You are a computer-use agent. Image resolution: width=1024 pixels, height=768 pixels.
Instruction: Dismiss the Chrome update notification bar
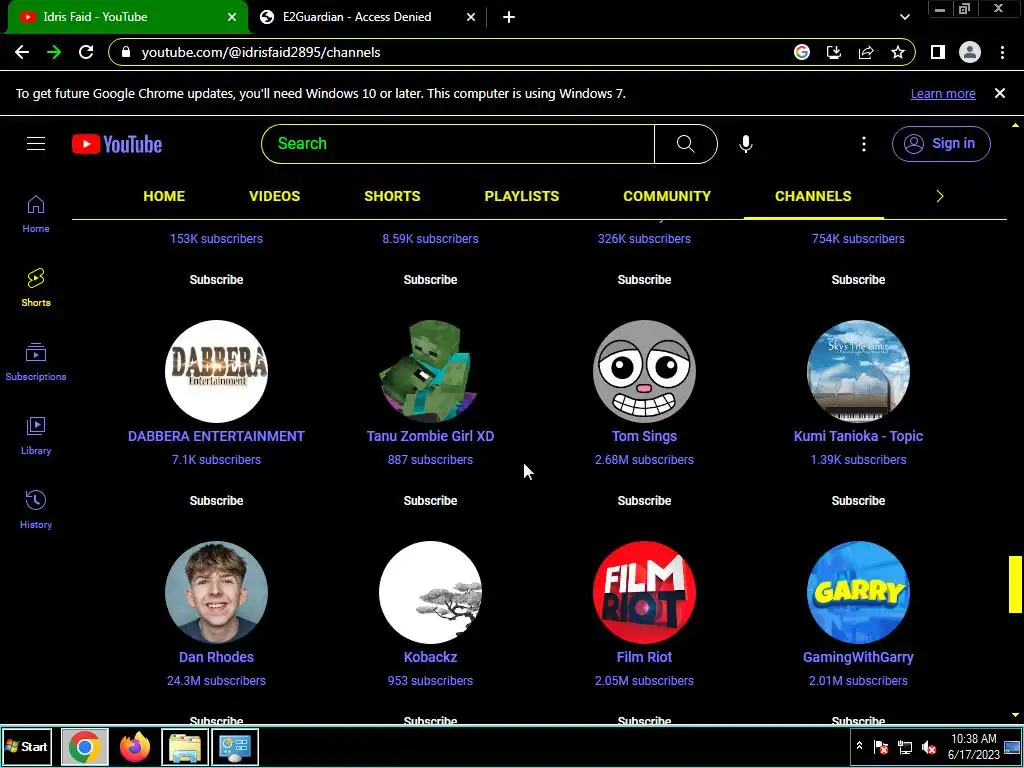pos(1000,93)
